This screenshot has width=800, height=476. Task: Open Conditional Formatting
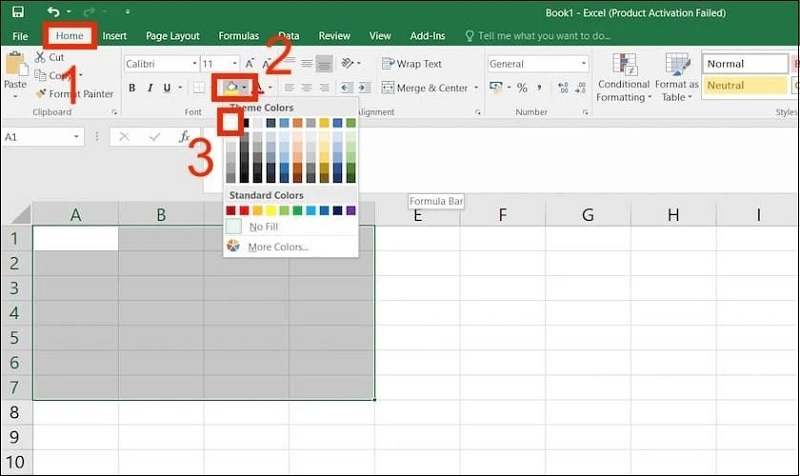[624, 78]
